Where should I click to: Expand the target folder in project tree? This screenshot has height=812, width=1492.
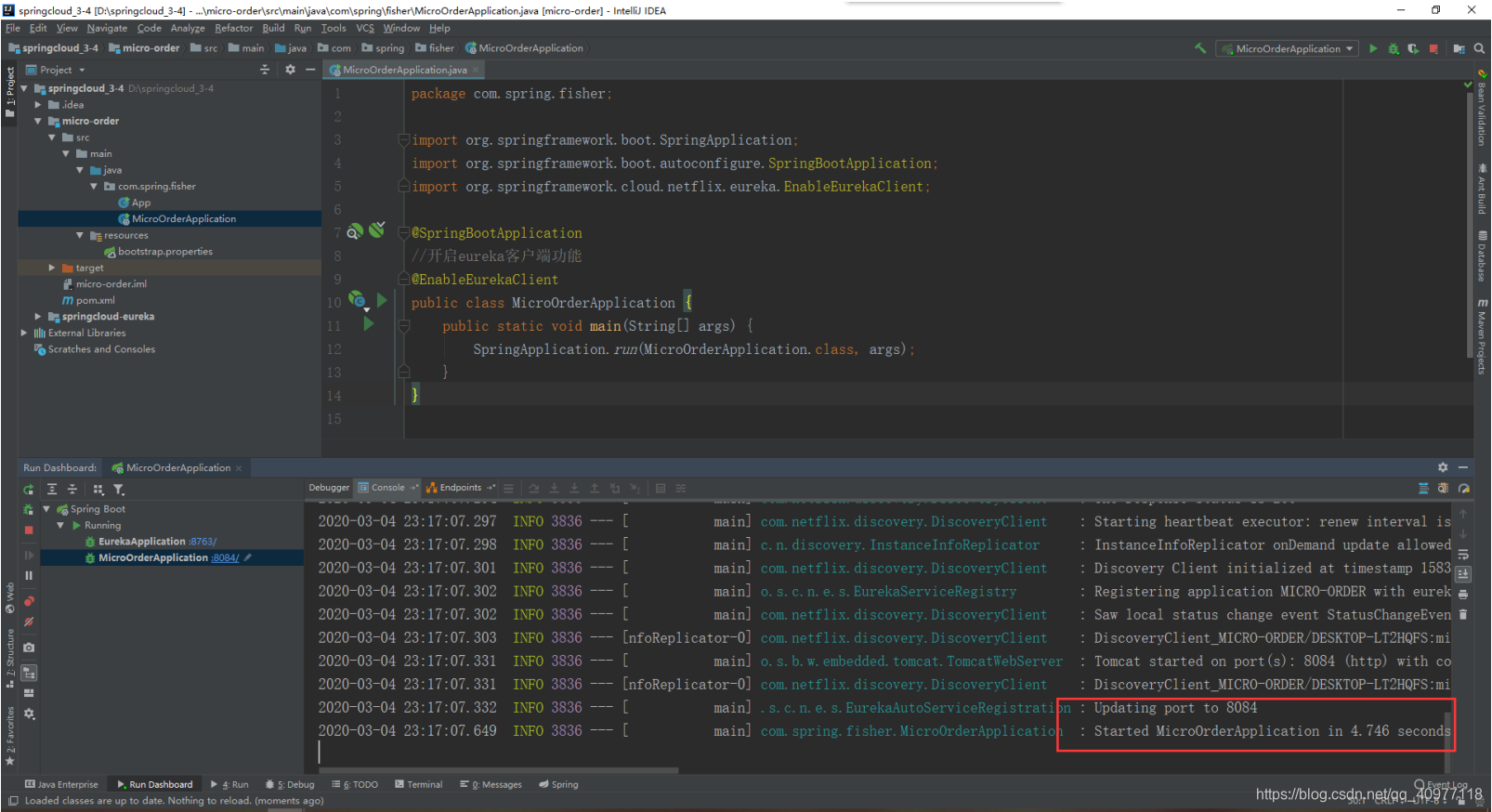coord(52,268)
